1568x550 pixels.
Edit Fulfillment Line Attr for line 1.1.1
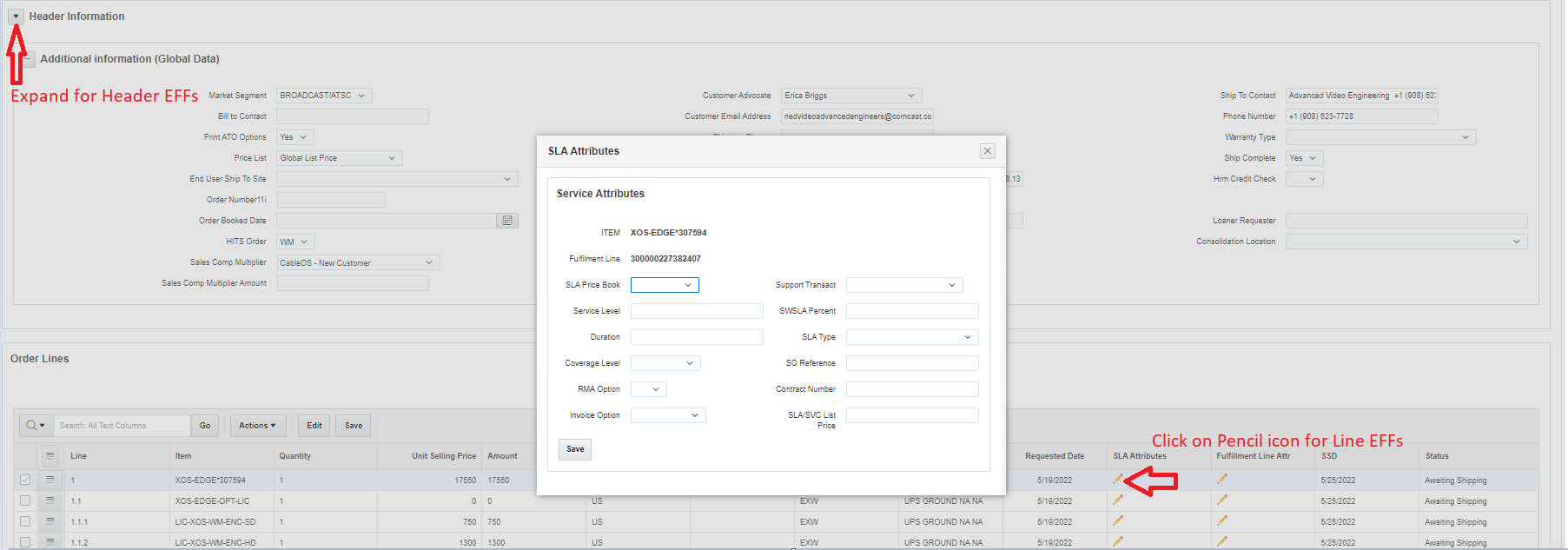(x=1222, y=520)
